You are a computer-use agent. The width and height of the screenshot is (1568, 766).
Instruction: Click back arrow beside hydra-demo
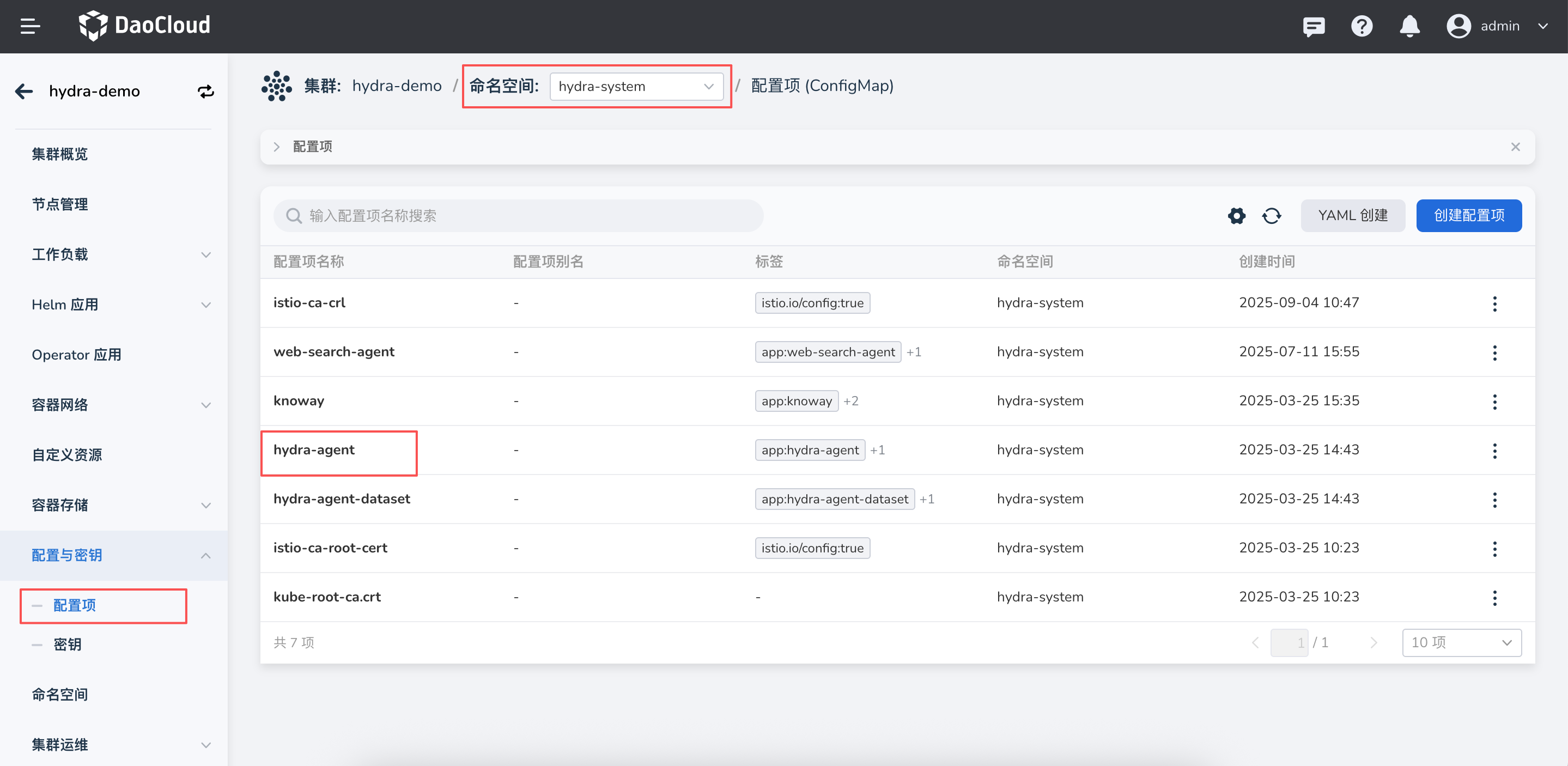tap(24, 92)
